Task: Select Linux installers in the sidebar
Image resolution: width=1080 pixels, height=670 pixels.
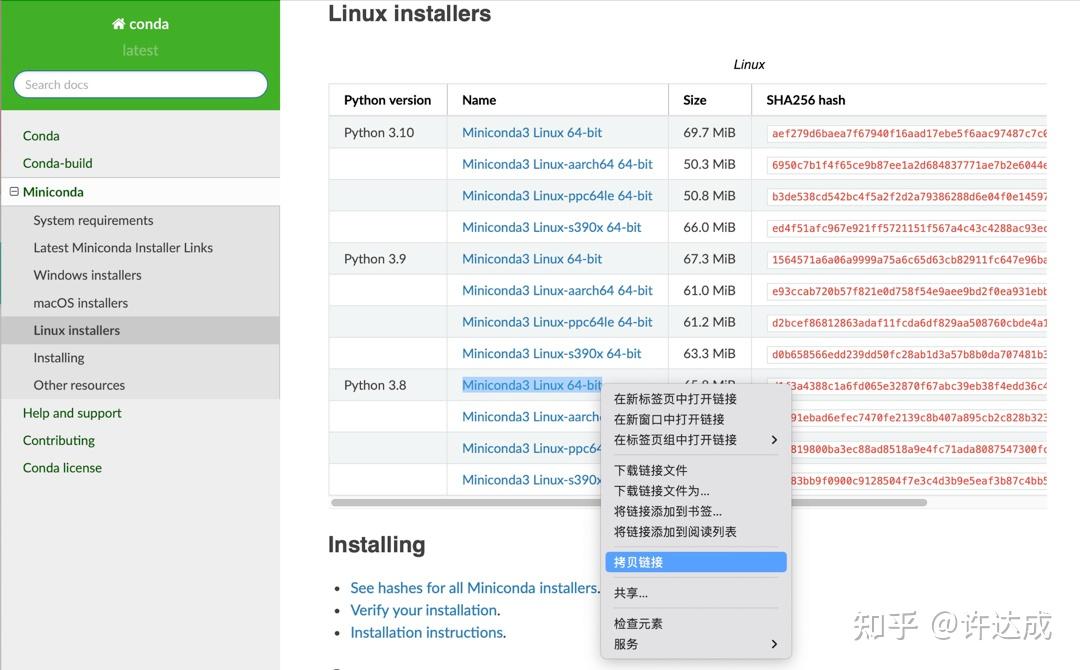Action: [x=76, y=331]
